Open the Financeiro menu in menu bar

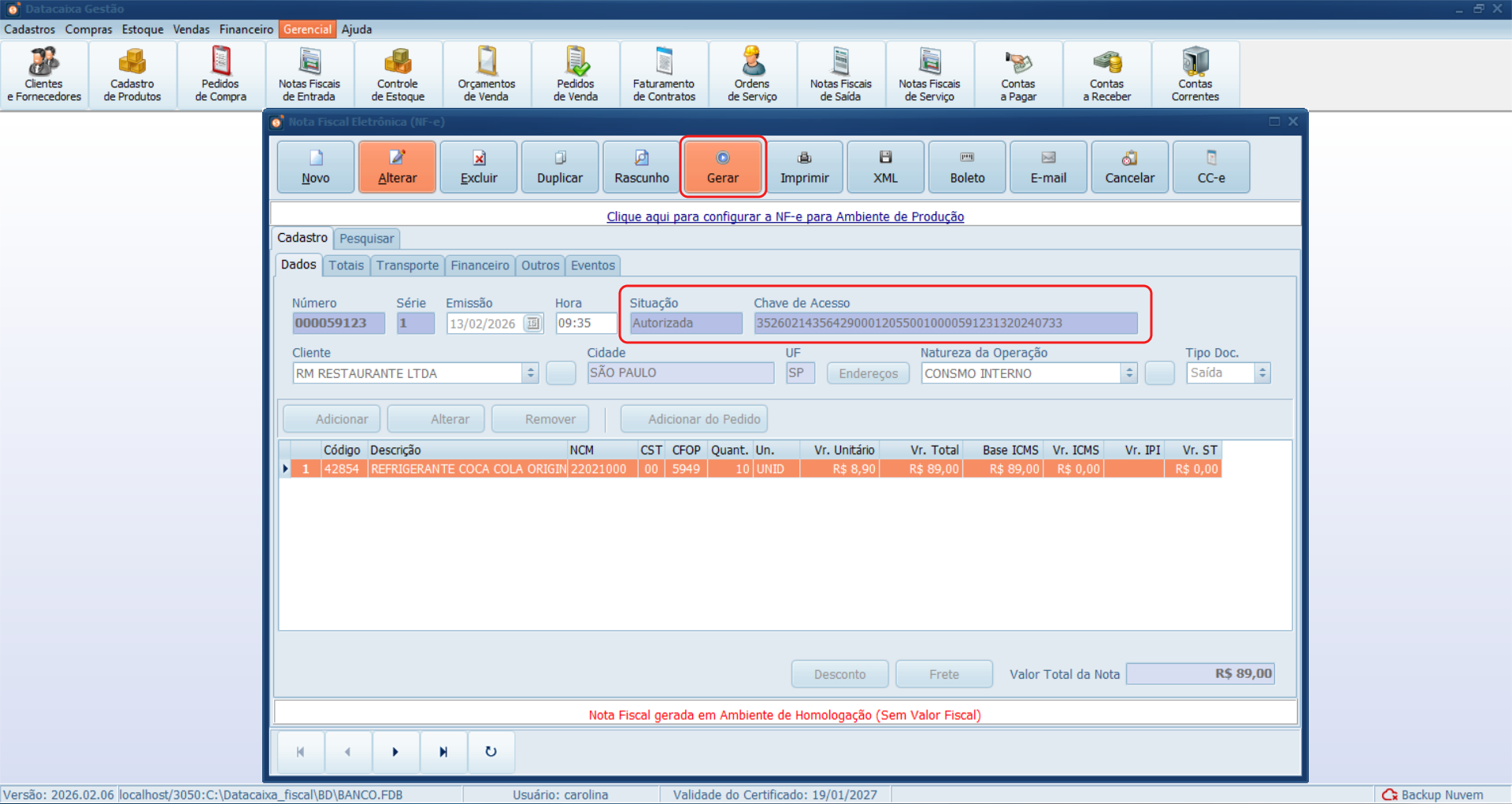tap(246, 29)
